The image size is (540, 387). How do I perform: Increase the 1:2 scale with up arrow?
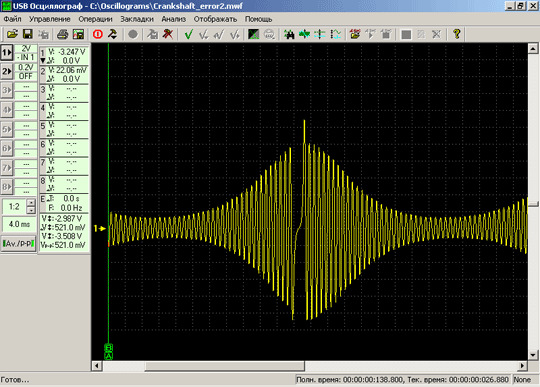(x=31, y=203)
